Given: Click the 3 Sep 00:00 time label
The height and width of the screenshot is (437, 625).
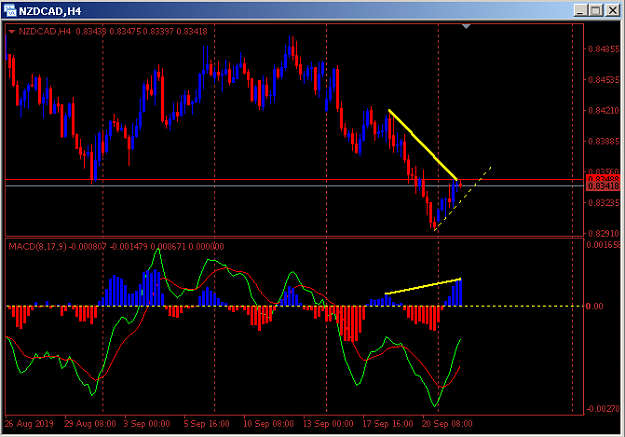Looking at the screenshot, I should pos(147,424).
